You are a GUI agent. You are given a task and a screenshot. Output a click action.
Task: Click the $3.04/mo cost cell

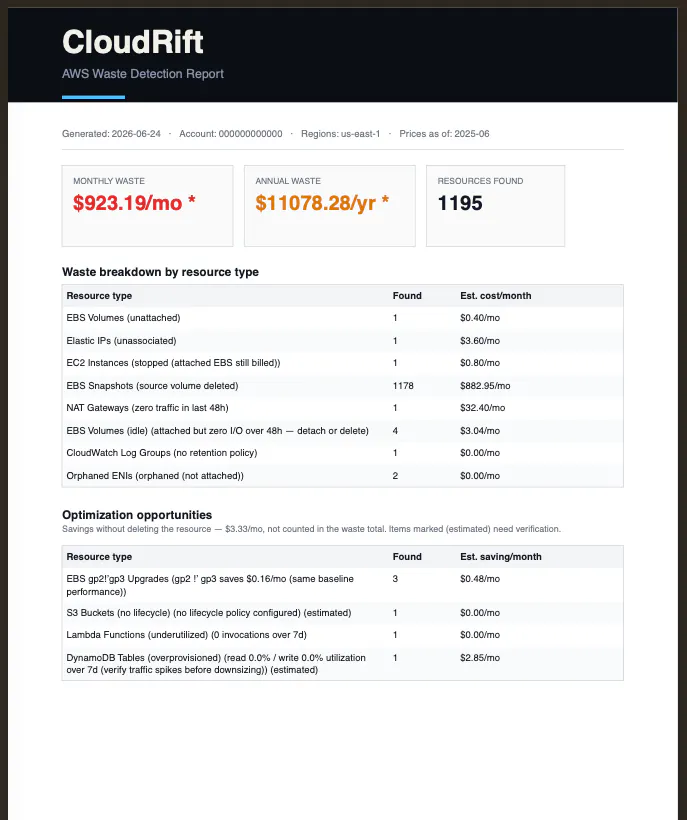[x=480, y=431]
